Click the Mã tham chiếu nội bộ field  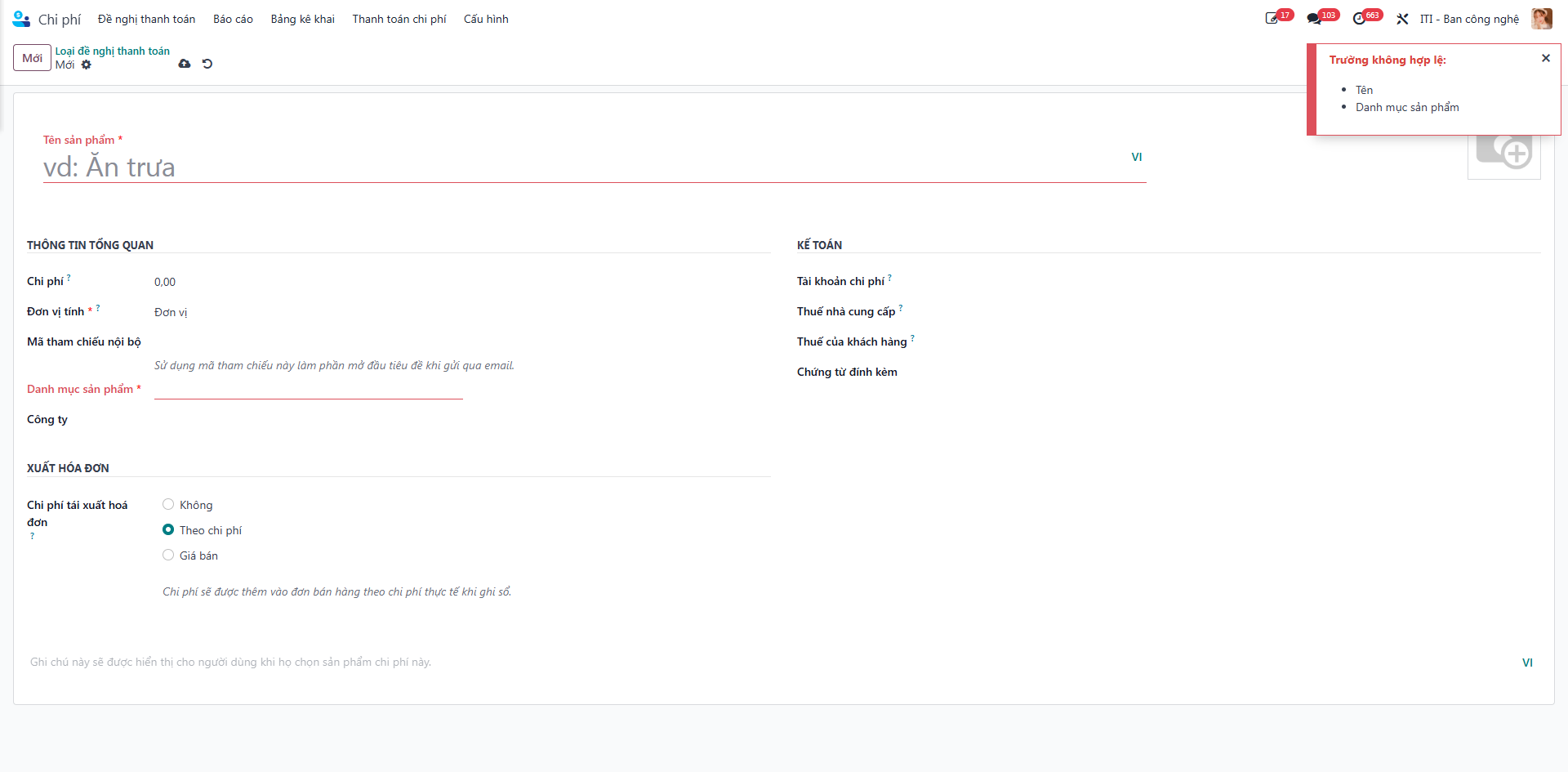tap(309, 342)
